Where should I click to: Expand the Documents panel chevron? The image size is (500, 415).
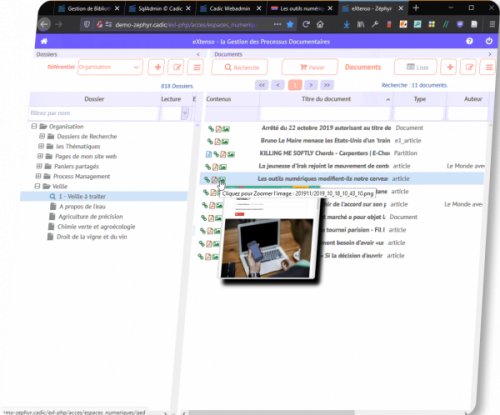(x=489, y=54)
